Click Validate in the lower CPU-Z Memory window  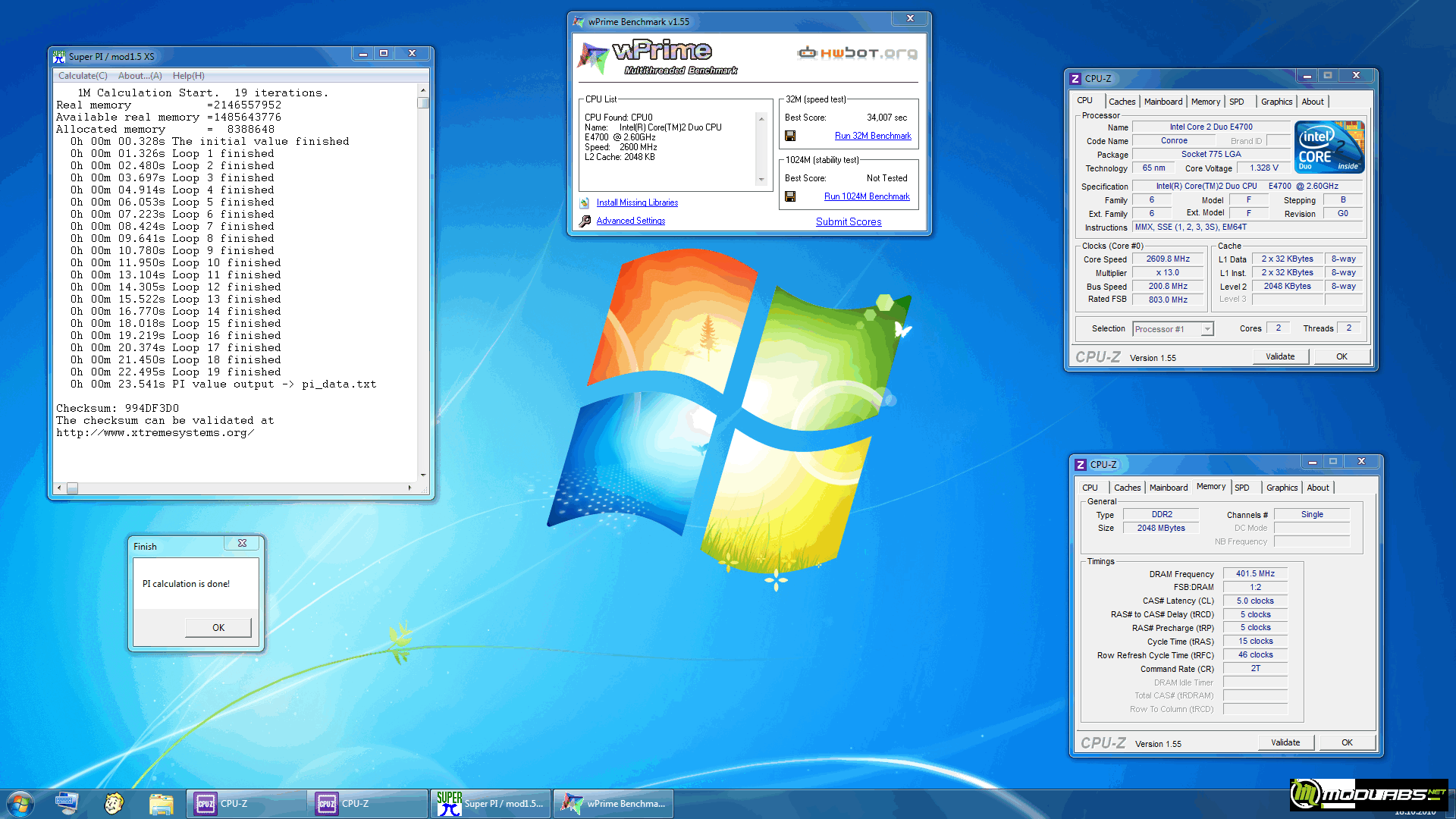pos(1285,742)
